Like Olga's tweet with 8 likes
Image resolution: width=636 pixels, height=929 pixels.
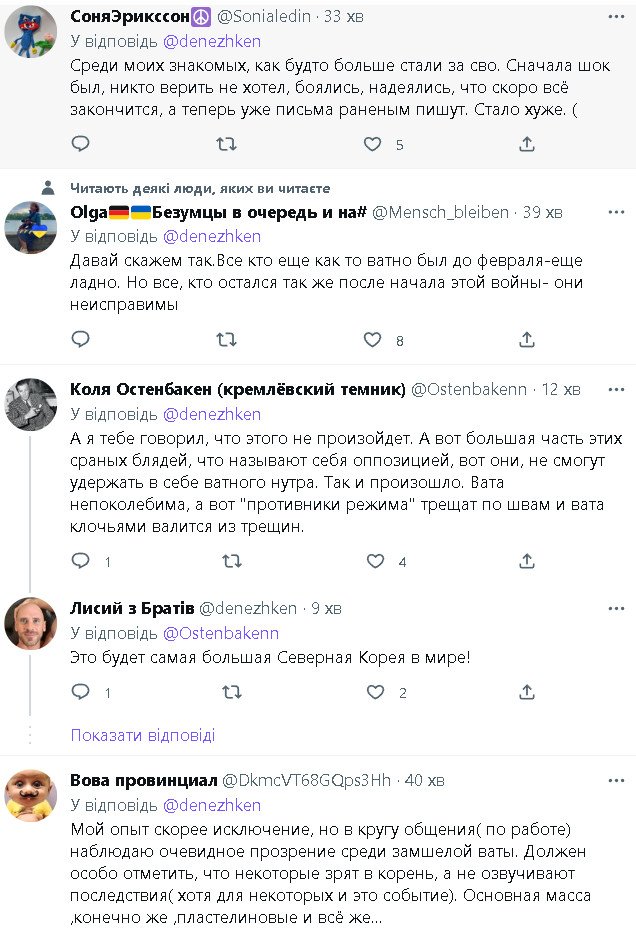pos(373,340)
